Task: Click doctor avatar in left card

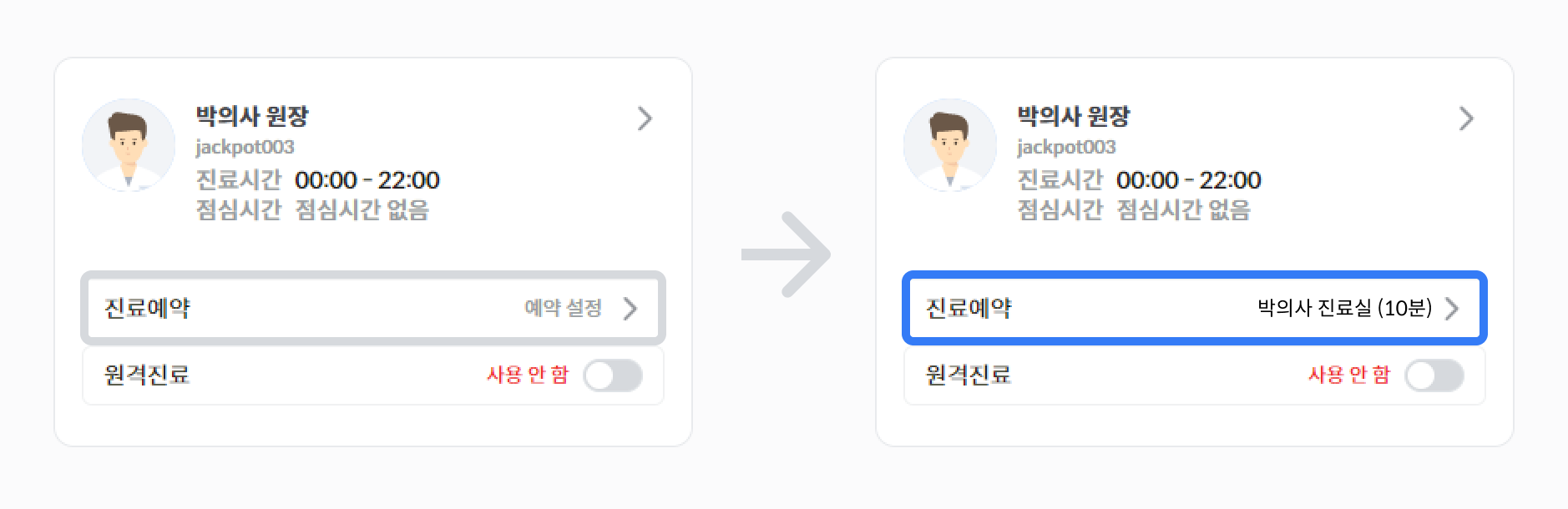Action: [x=129, y=146]
